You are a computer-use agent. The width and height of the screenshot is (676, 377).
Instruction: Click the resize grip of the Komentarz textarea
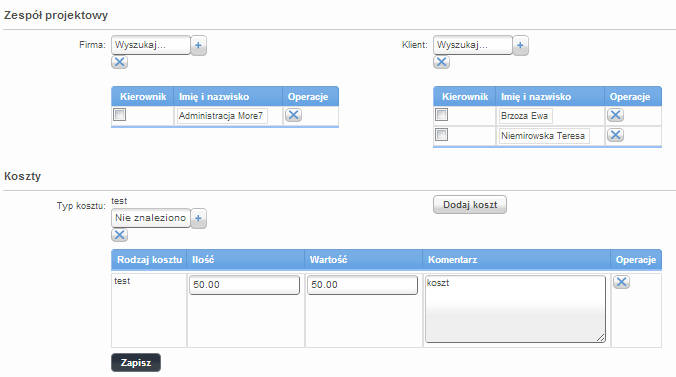[601, 338]
